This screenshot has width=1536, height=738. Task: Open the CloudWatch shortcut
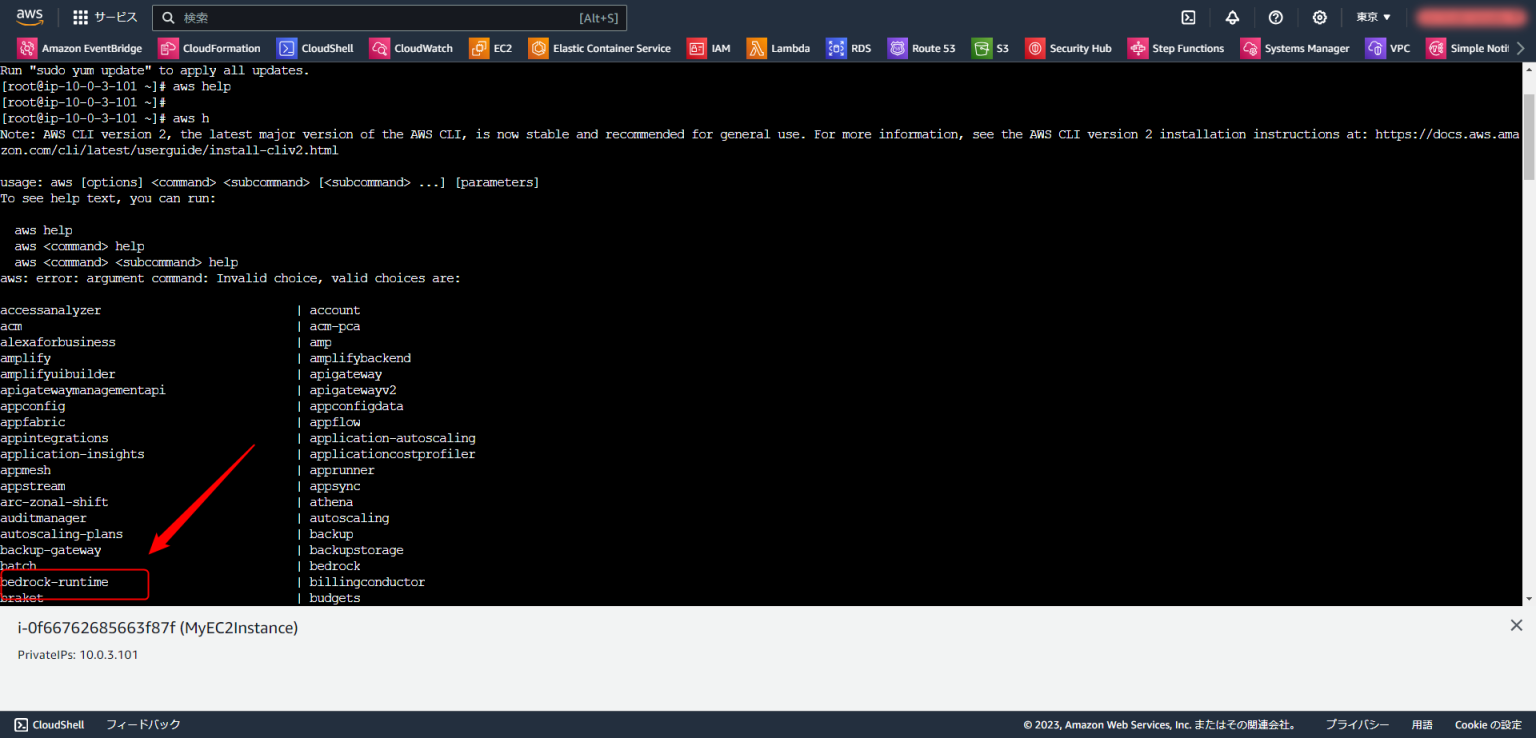click(412, 48)
